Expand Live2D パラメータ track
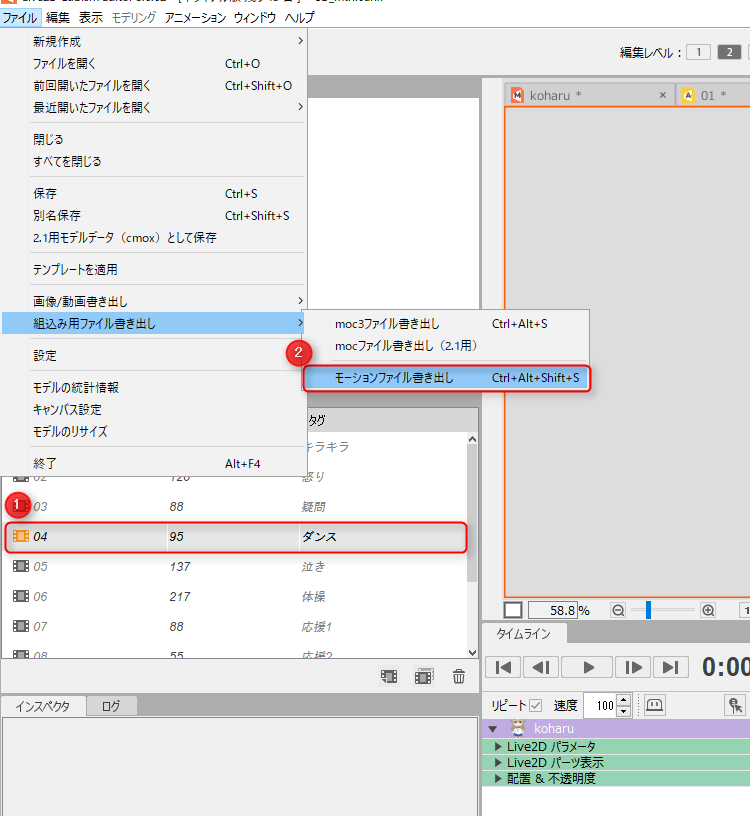 (498, 746)
